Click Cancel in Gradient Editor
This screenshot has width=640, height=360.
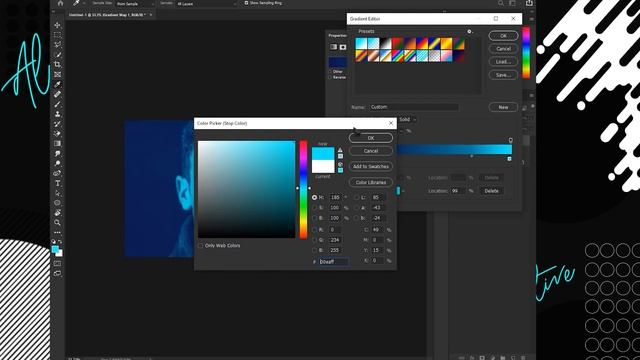click(503, 49)
